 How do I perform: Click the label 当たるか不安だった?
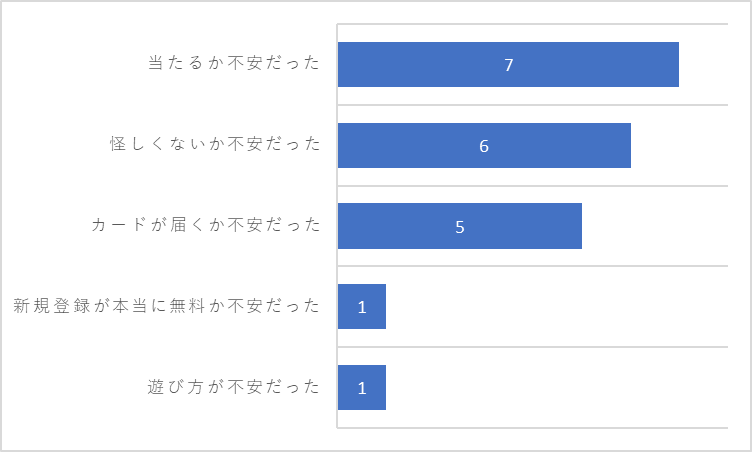234,63
